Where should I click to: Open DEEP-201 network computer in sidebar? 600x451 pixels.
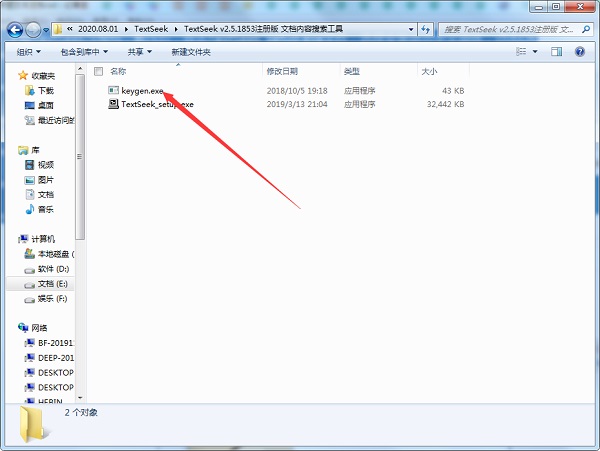pyautogui.click(x=50, y=358)
